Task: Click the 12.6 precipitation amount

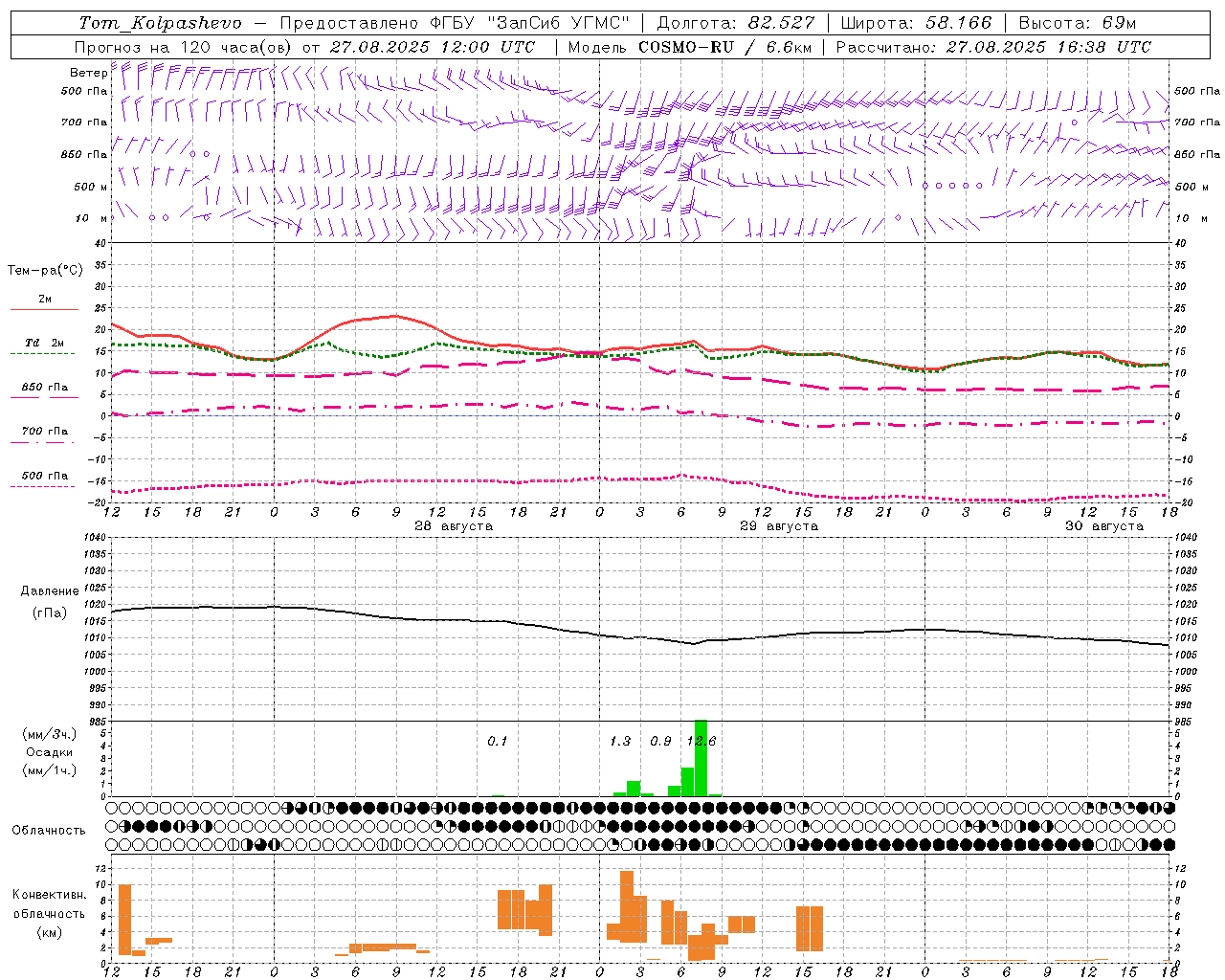Action: click(x=701, y=742)
